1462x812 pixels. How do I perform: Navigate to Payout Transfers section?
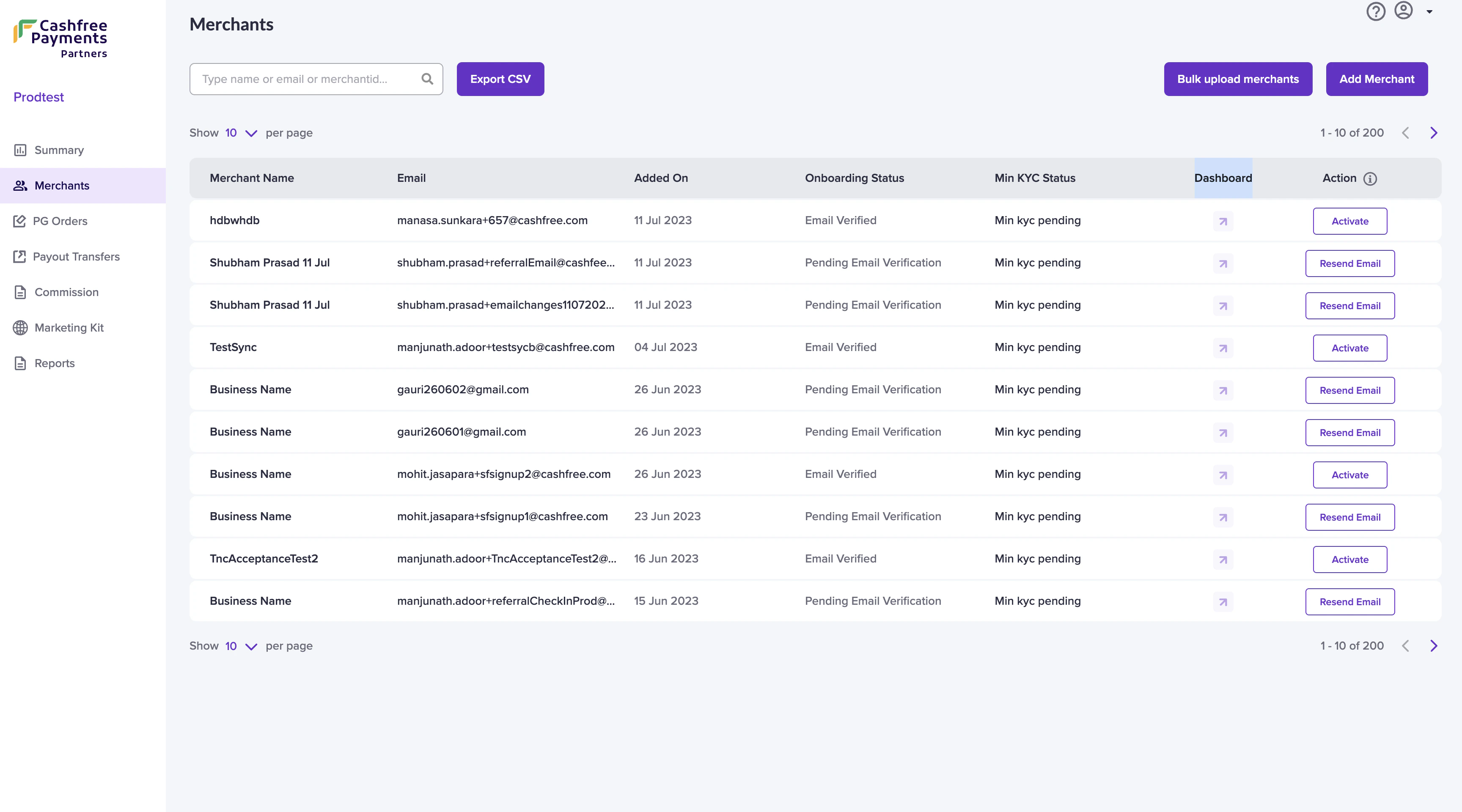[76, 256]
